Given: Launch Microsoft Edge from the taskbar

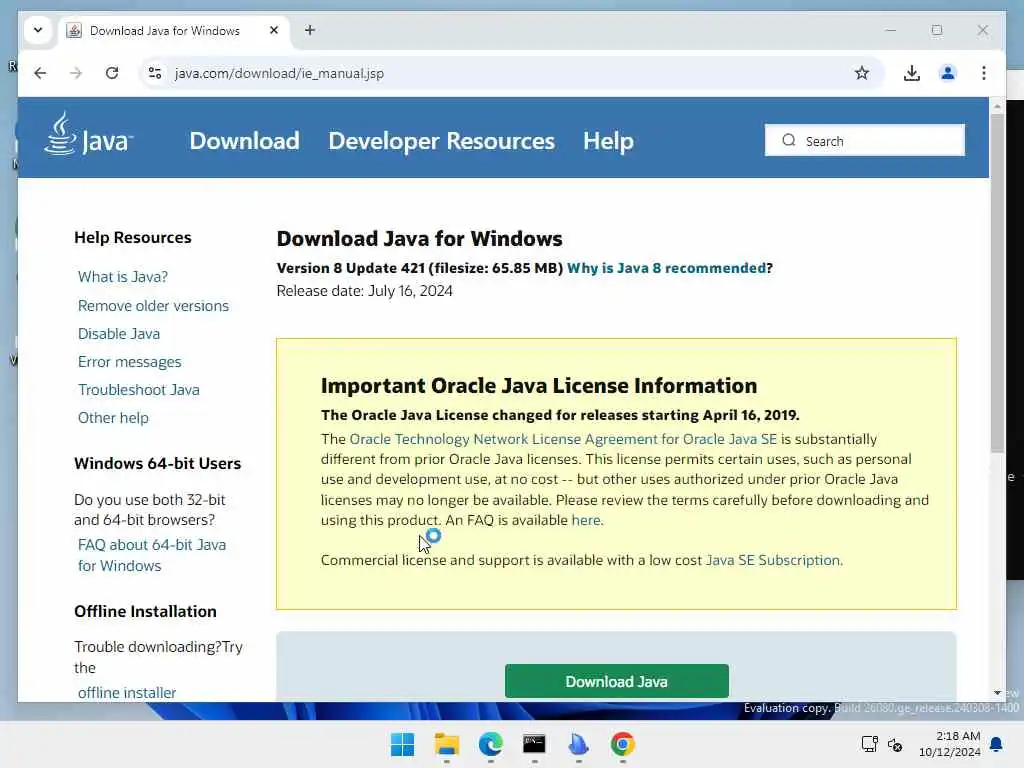Looking at the screenshot, I should coord(490,744).
